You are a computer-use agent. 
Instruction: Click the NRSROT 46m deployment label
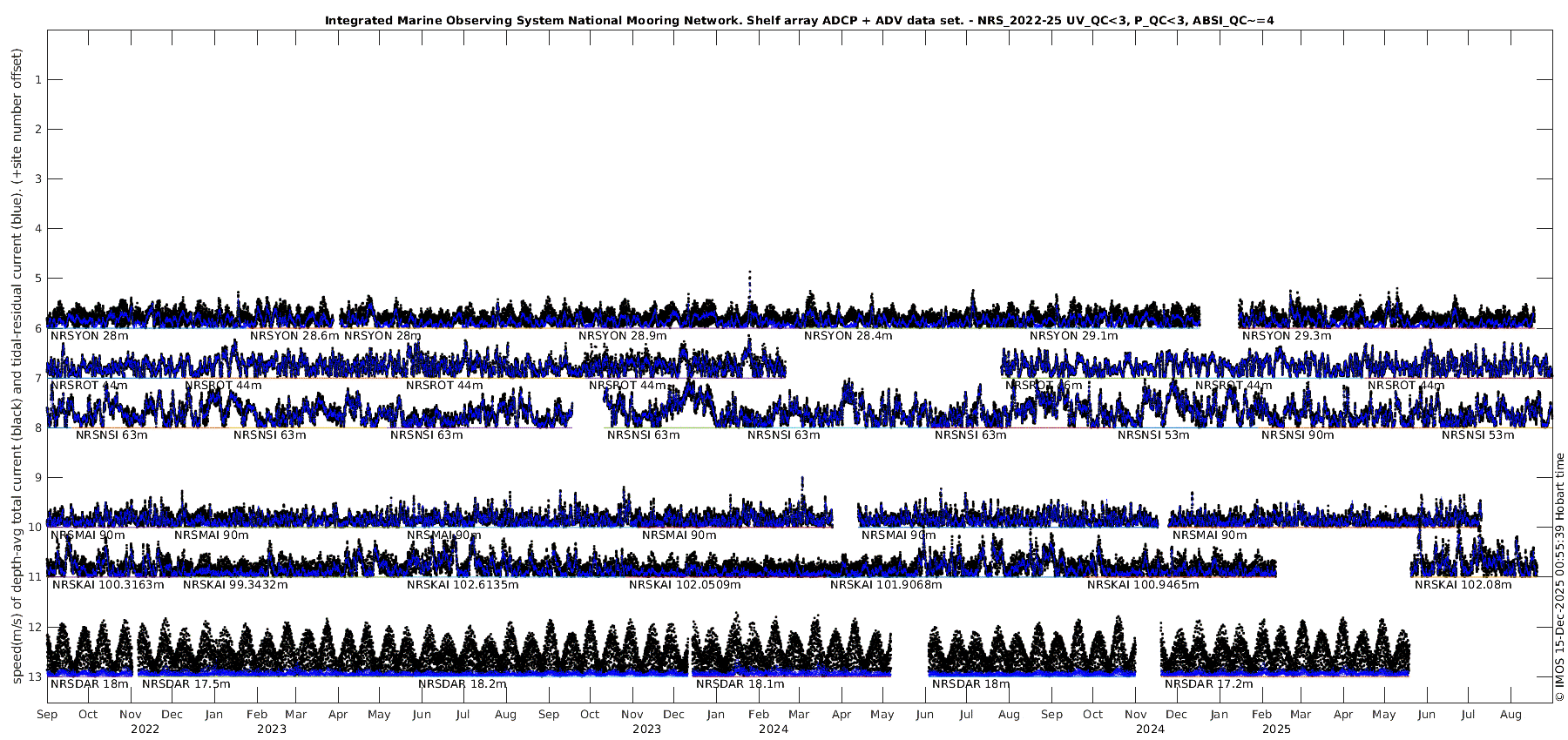point(1044,386)
